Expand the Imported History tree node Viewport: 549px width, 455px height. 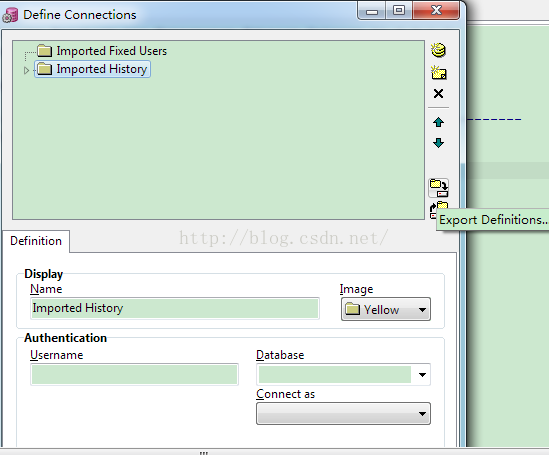click(26, 70)
